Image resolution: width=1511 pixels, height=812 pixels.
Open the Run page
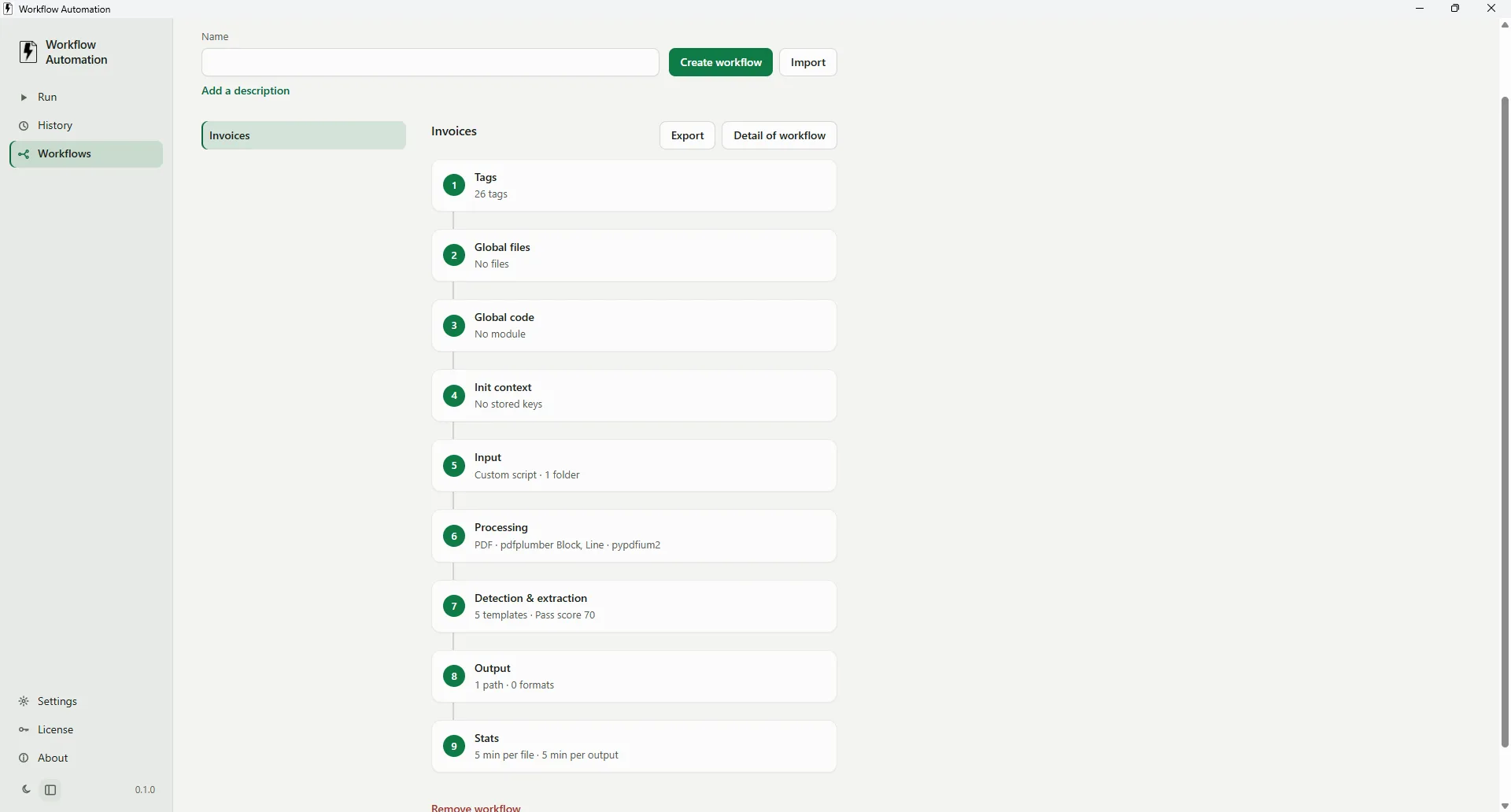coord(87,98)
